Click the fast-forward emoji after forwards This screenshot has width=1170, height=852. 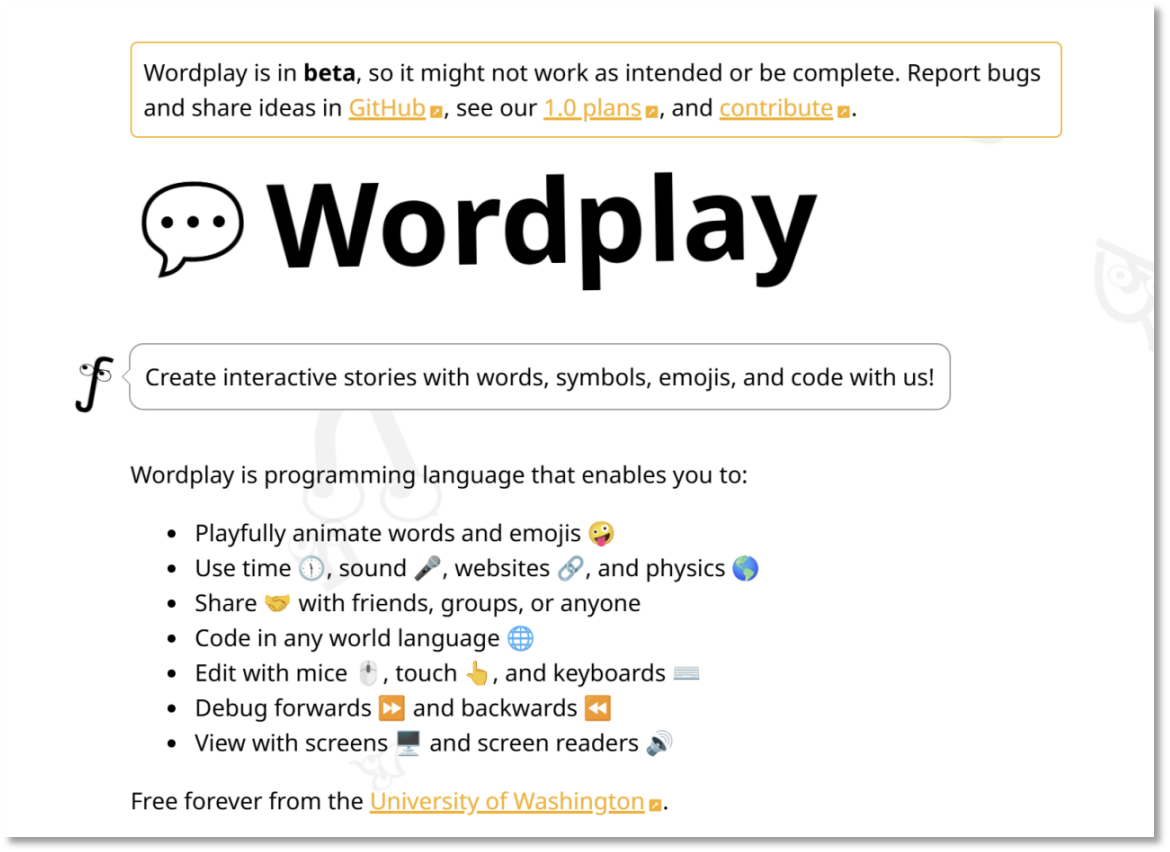(392, 708)
